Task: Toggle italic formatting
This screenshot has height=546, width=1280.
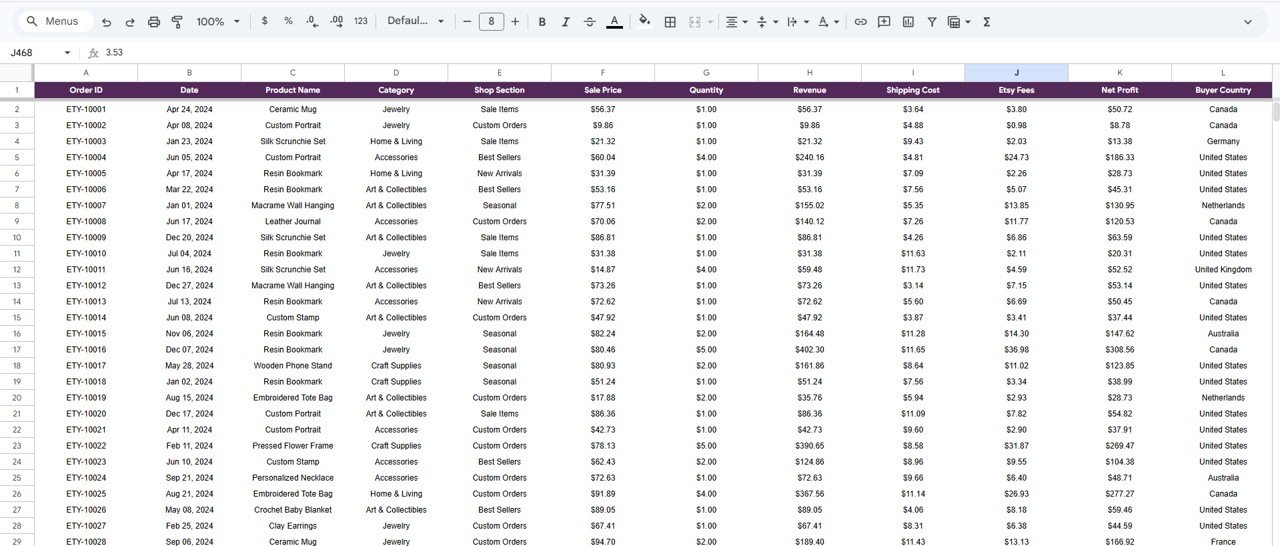Action: pos(566,21)
